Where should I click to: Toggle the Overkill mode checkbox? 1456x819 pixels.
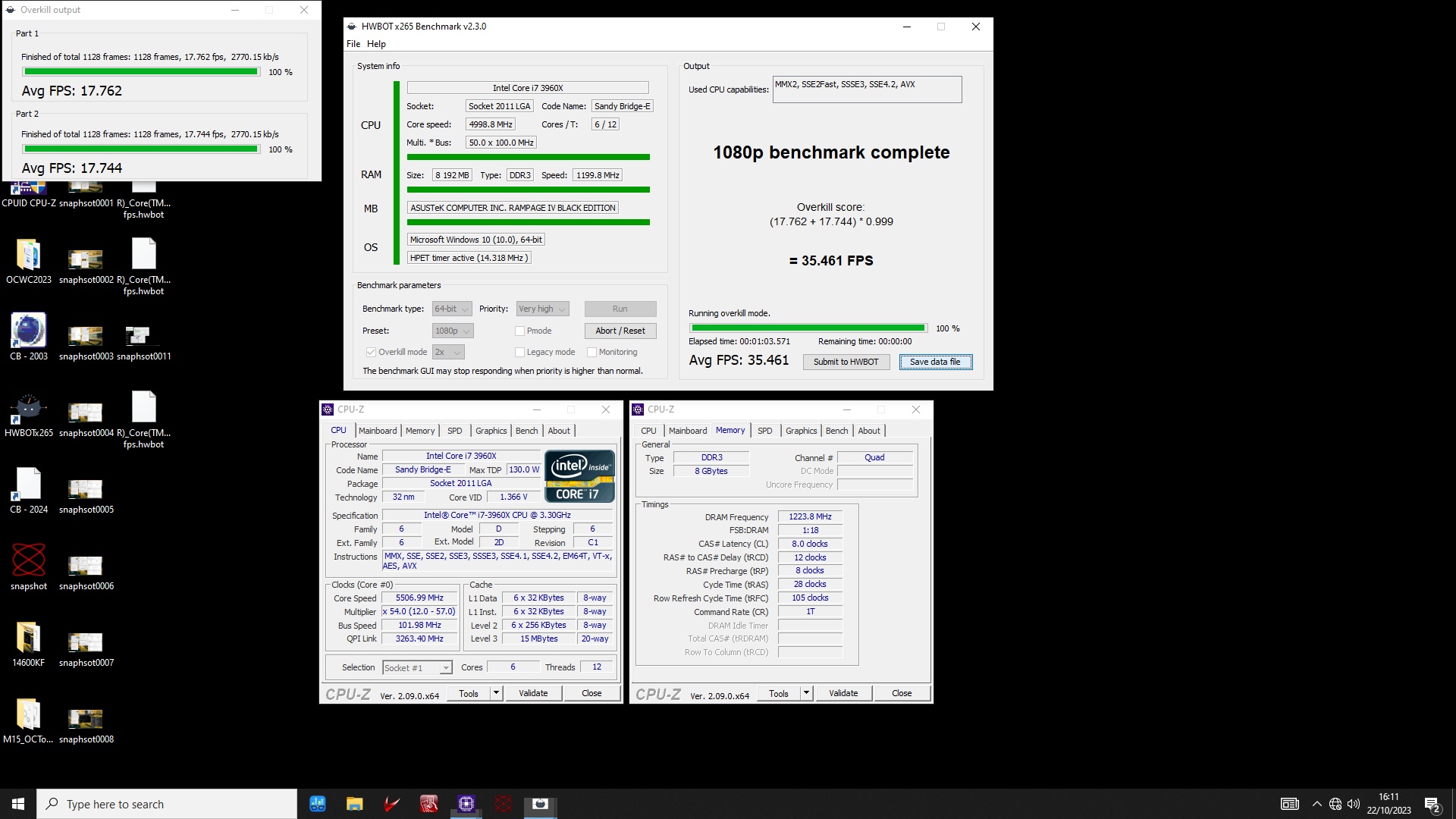[371, 352]
